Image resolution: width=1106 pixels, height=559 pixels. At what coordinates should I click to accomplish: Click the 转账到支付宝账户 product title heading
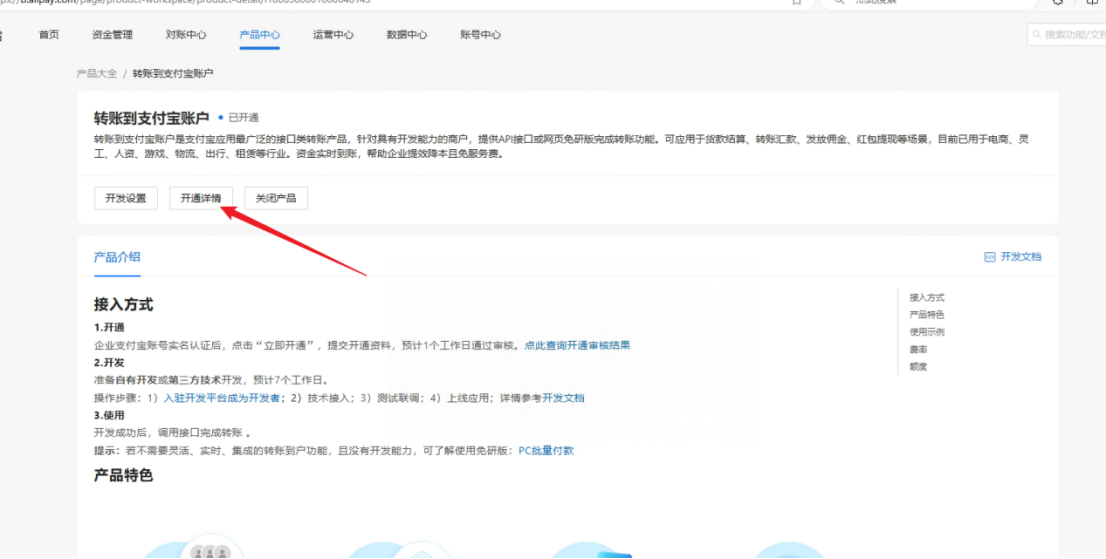(x=152, y=117)
